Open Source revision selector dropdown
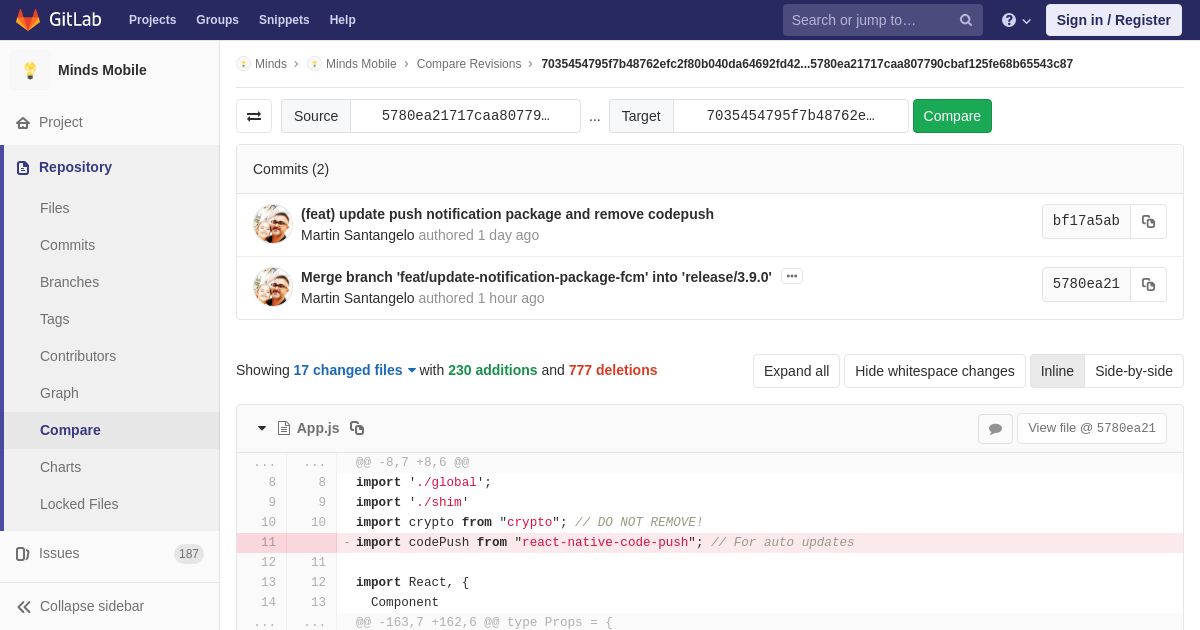1200x630 pixels. click(465, 116)
